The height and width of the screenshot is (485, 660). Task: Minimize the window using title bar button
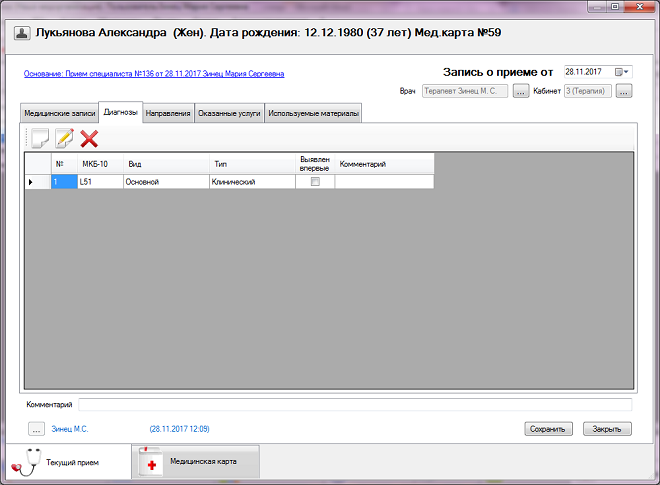(597, 7)
